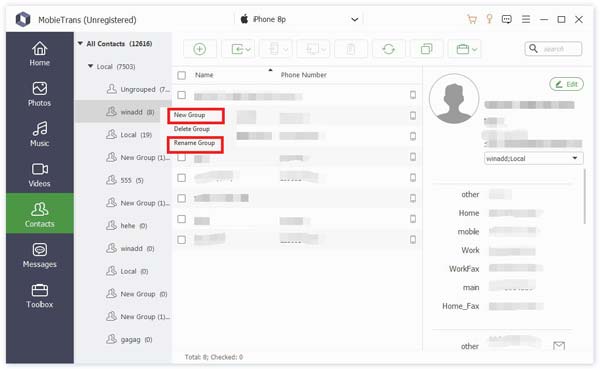The width and height of the screenshot is (600, 370).
Task: Open the Videos section
Action: click(x=39, y=175)
